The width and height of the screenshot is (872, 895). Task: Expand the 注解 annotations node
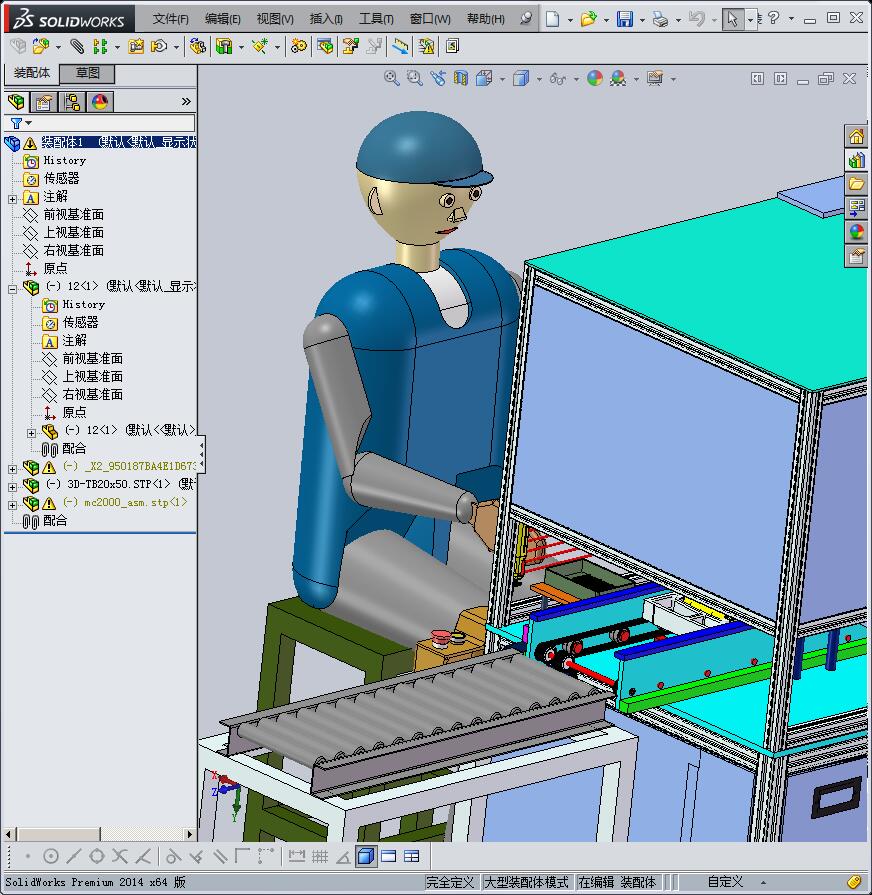[13, 199]
